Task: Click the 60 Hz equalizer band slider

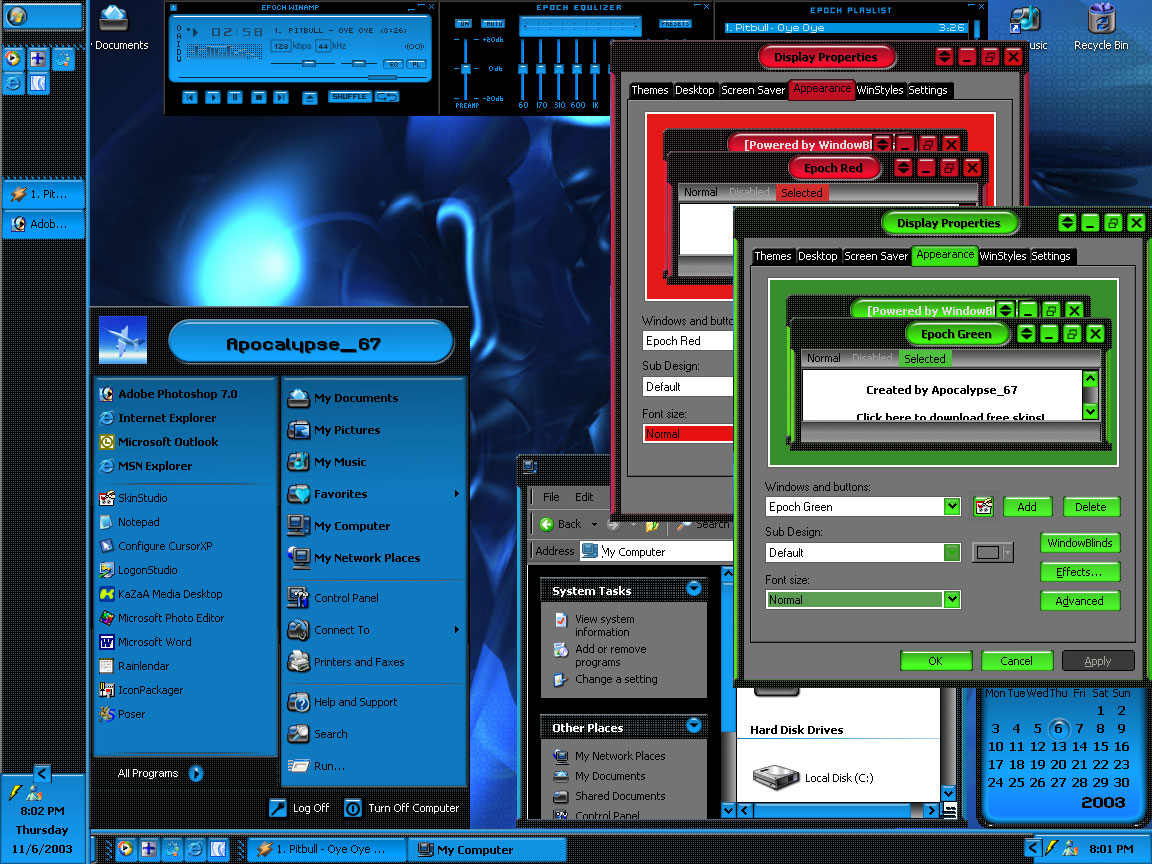Action: coord(523,68)
